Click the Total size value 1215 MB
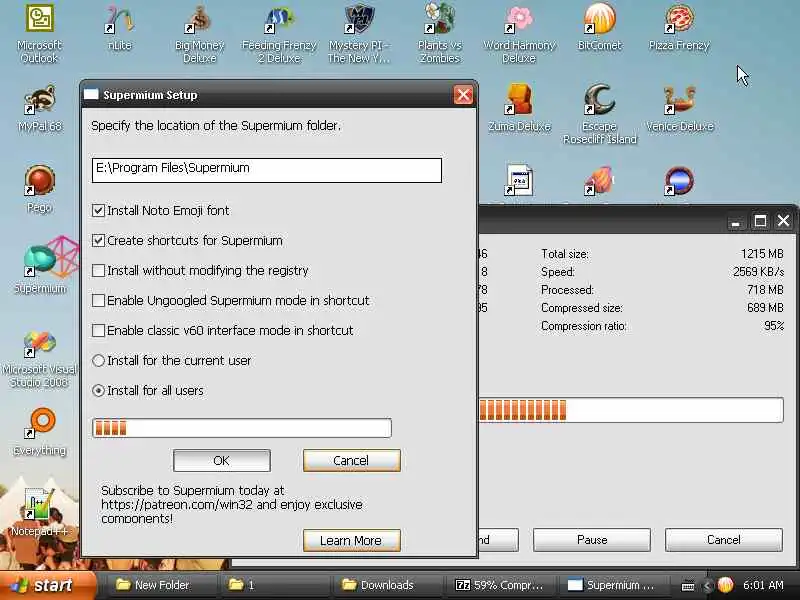This screenshot has width=800, height=600. point(762,254)
